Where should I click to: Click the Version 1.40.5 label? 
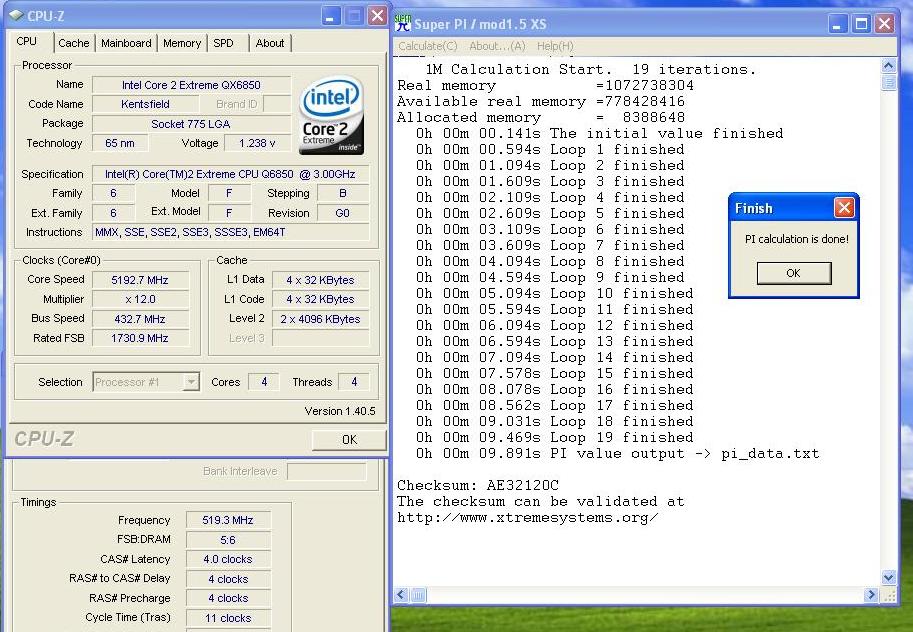click(340, 411)
